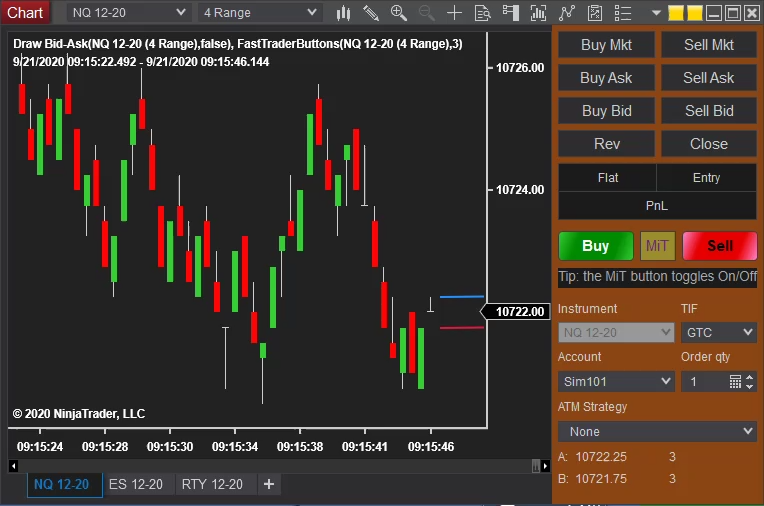Open the chart Properties list icon

coord(623,13)
